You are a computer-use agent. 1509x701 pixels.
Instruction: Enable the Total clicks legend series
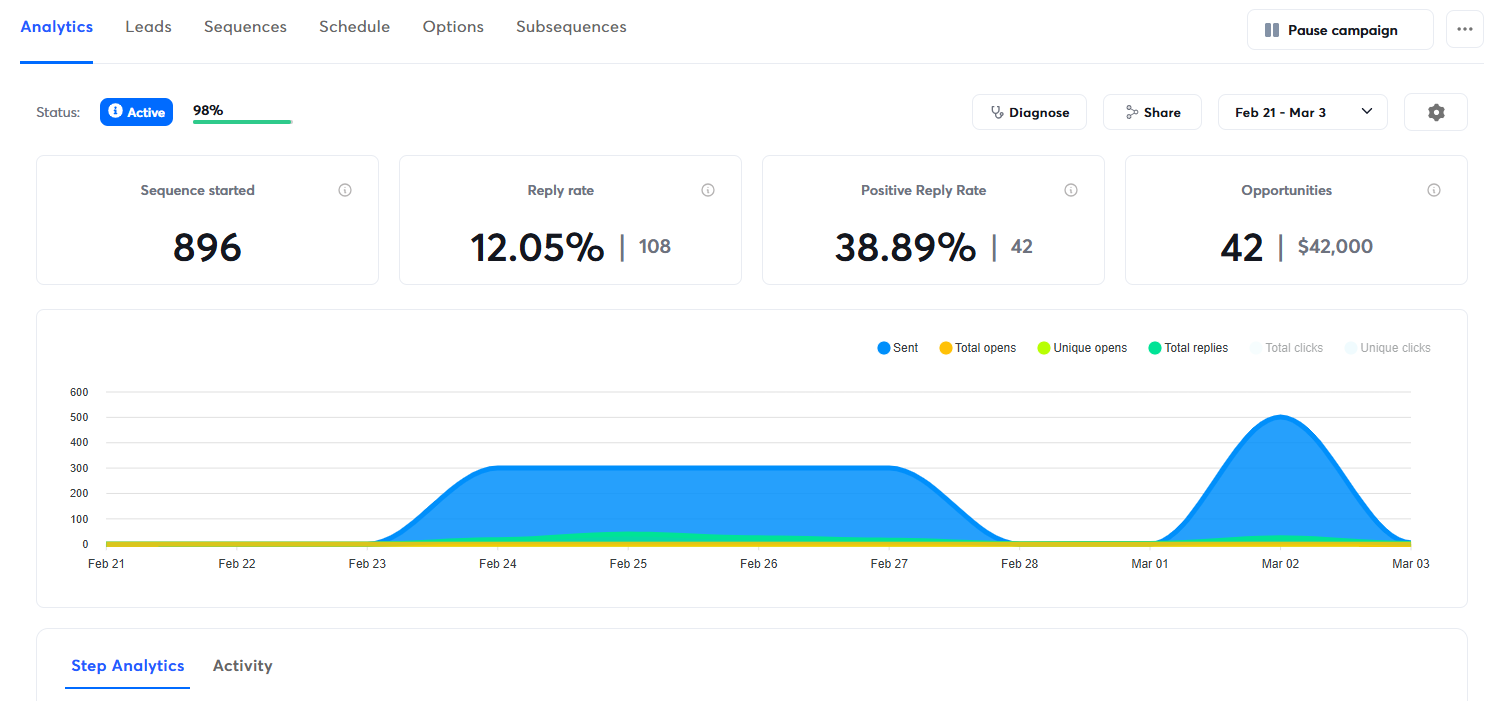1286,348
